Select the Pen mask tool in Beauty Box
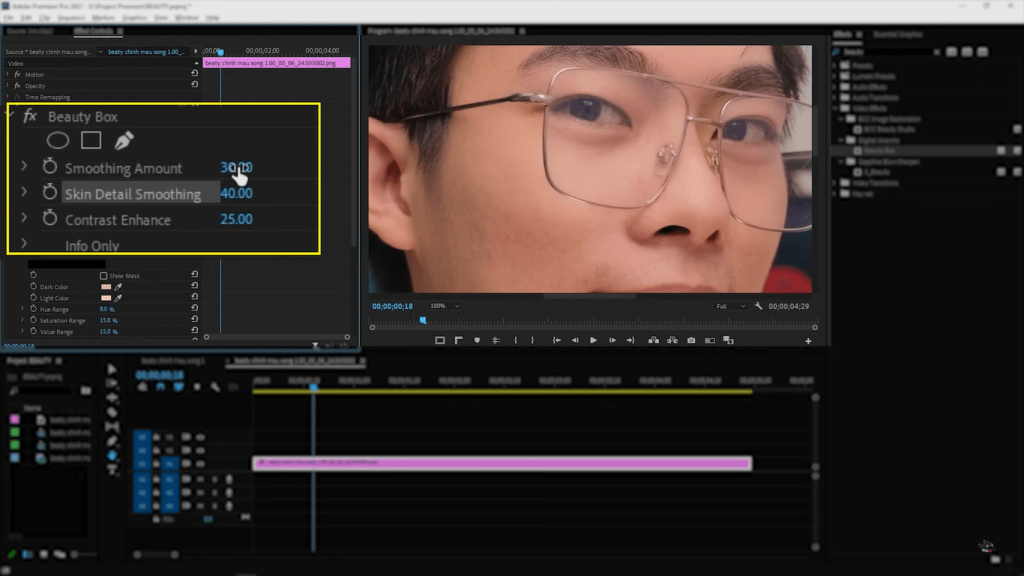1024x576 pixels. pos(122,140)
